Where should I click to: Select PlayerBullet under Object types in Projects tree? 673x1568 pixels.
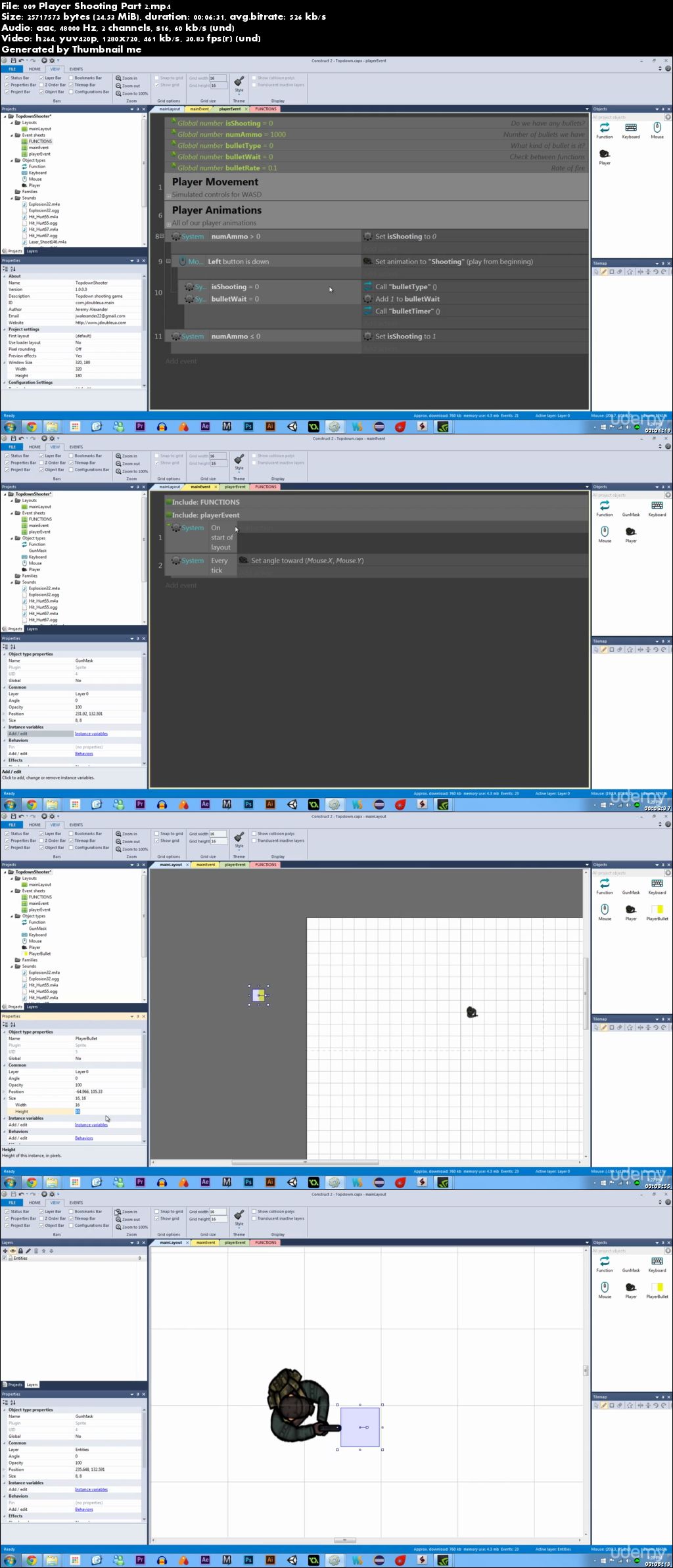[x=39, y=954]
